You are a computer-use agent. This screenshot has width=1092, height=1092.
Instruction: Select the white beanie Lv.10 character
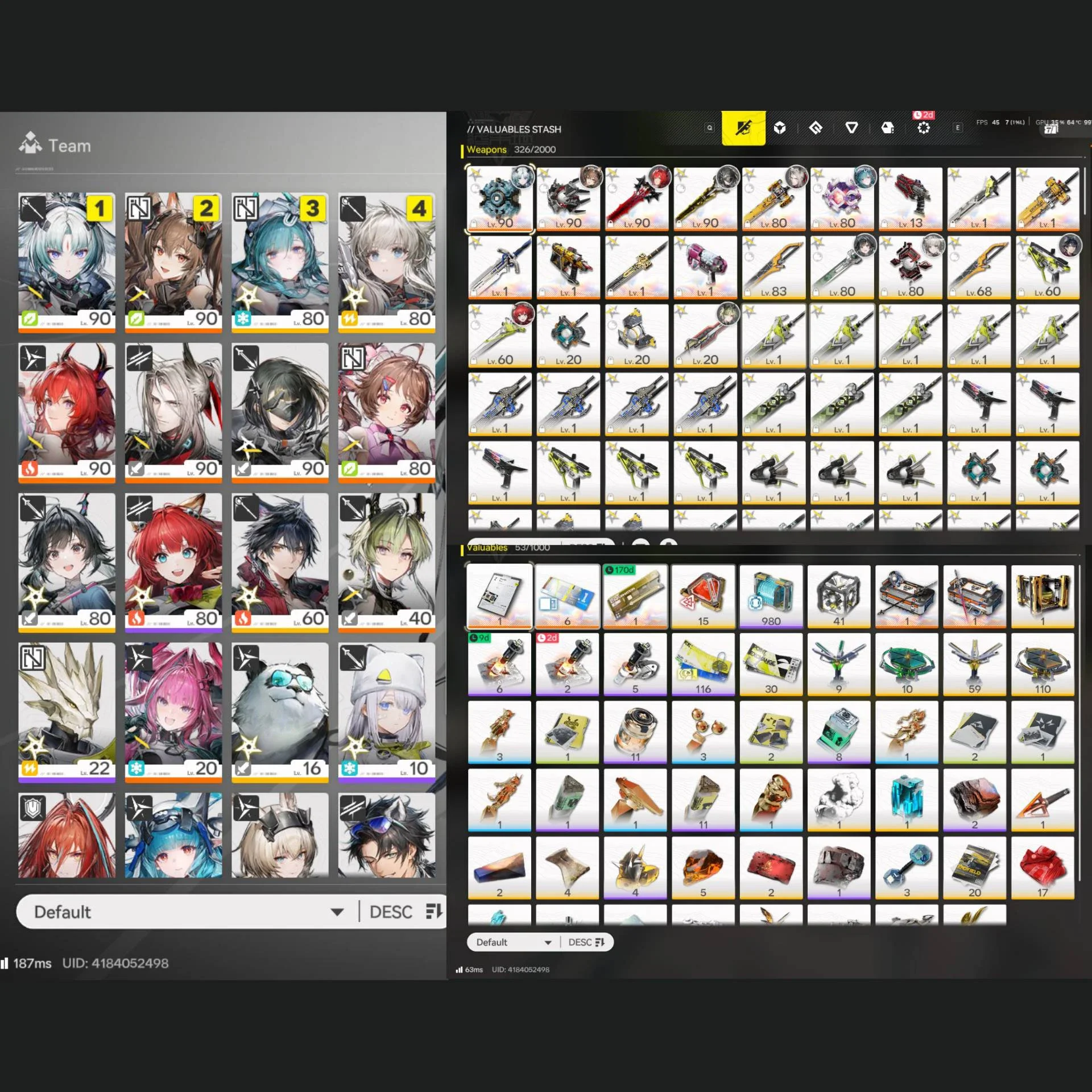(x=387, y=713)
